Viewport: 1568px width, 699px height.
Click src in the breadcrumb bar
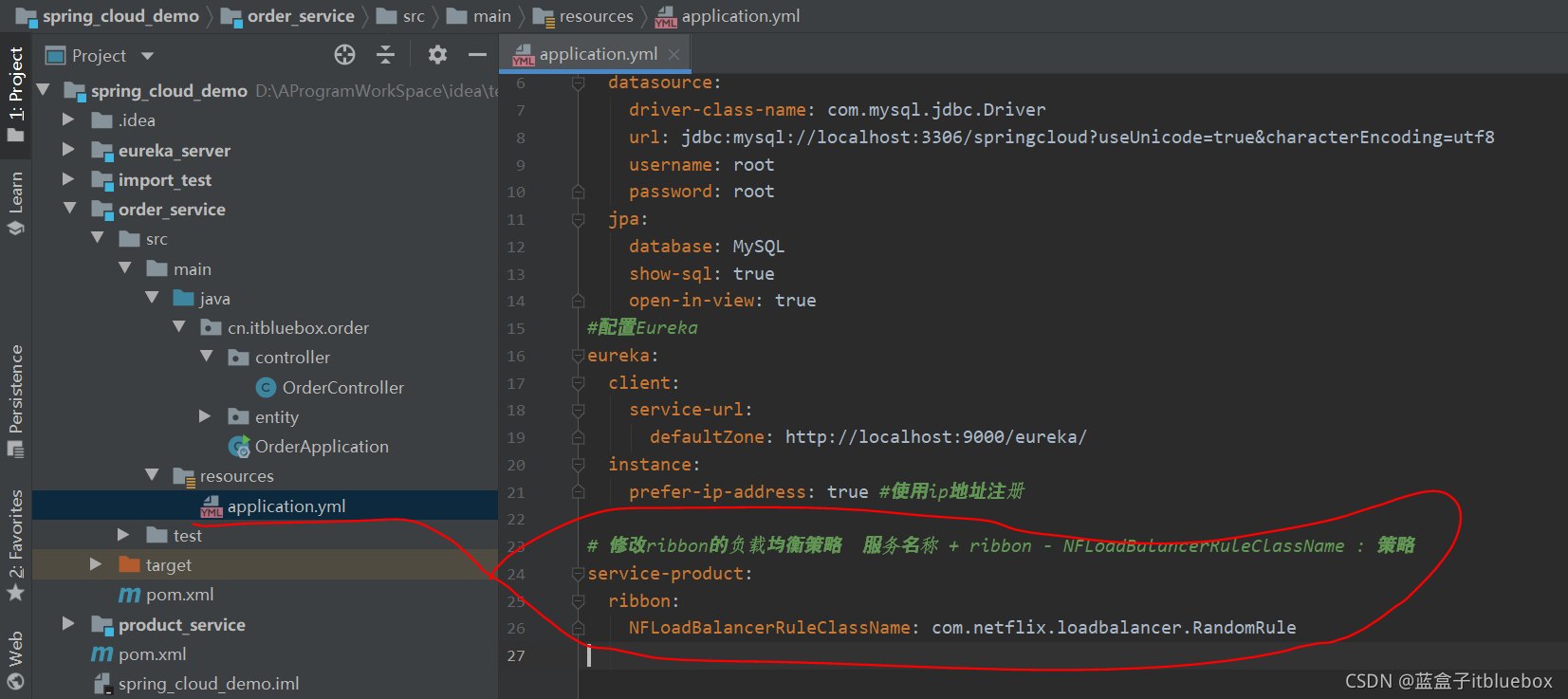(x=414, y=16)
